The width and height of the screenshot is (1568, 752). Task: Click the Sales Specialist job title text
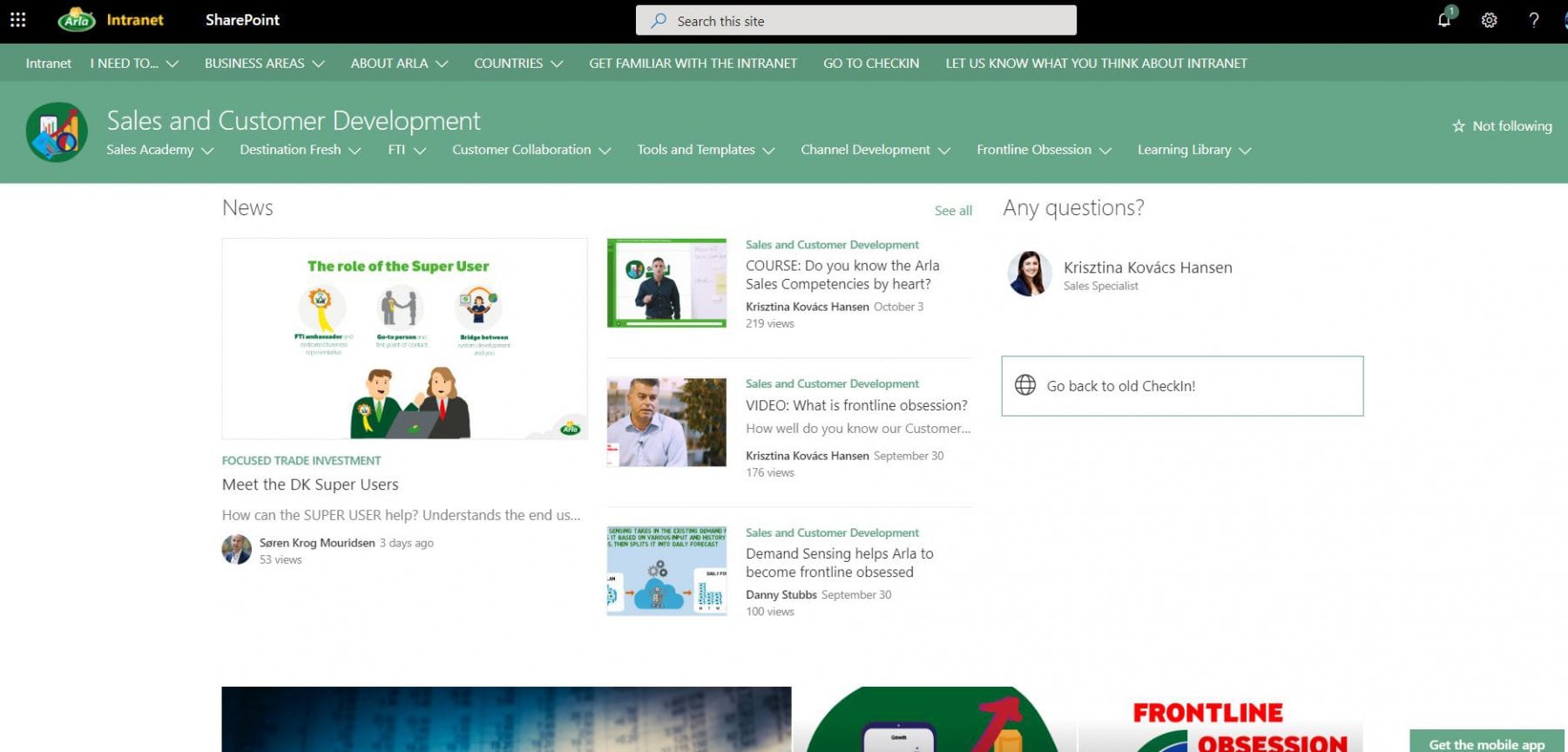(x=1100, y=287)
